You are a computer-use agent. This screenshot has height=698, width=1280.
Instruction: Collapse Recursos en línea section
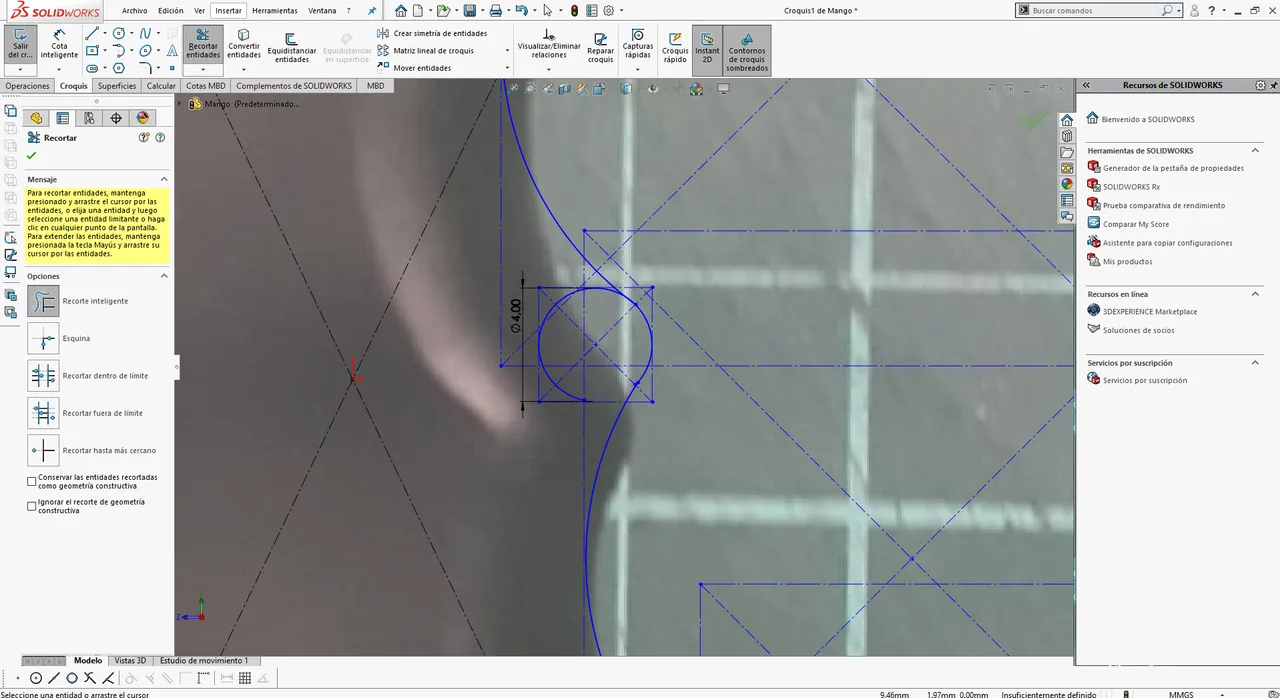(x=1255, y=294)
